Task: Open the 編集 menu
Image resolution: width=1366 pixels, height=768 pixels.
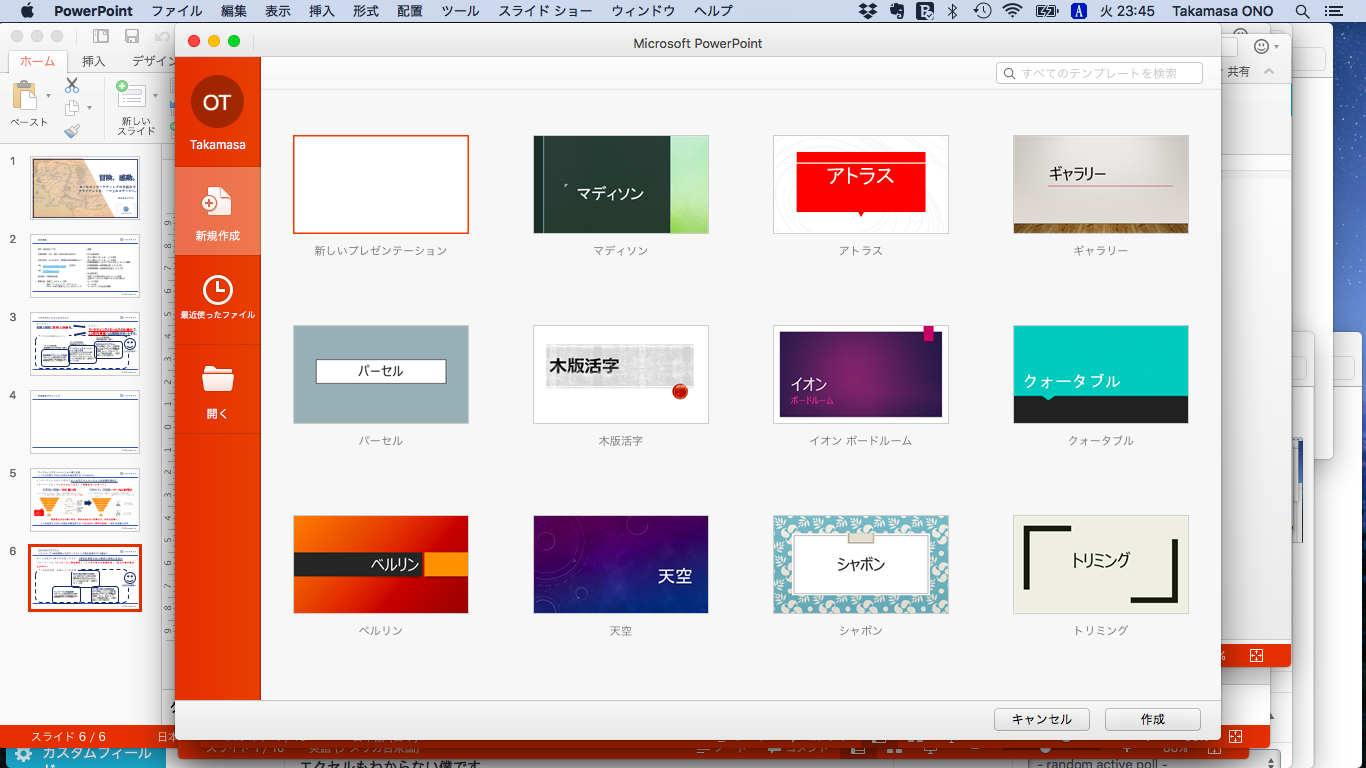Action: click(234, 11)
